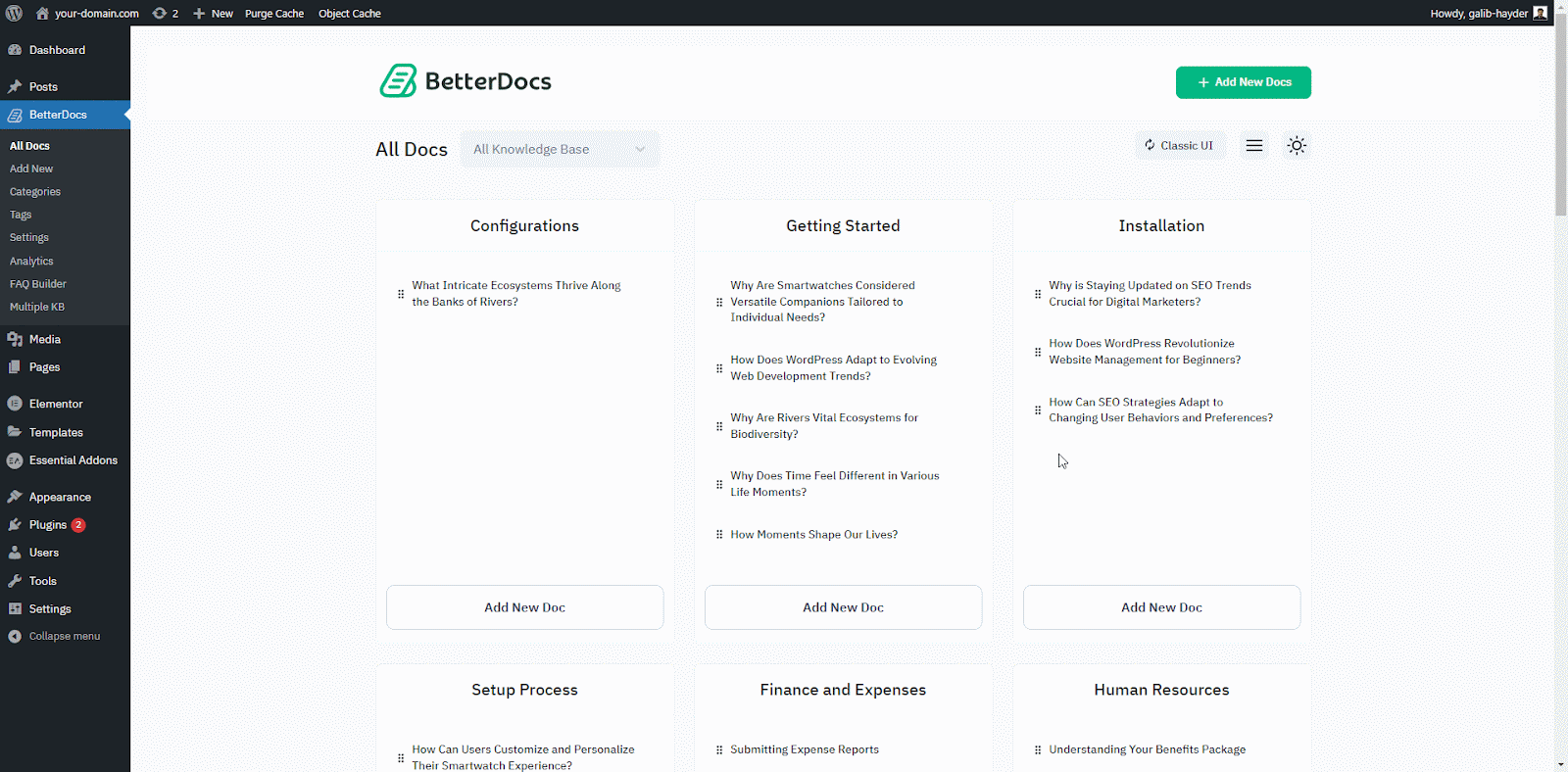Open the Object Cache admin bar item

[350, 13]
